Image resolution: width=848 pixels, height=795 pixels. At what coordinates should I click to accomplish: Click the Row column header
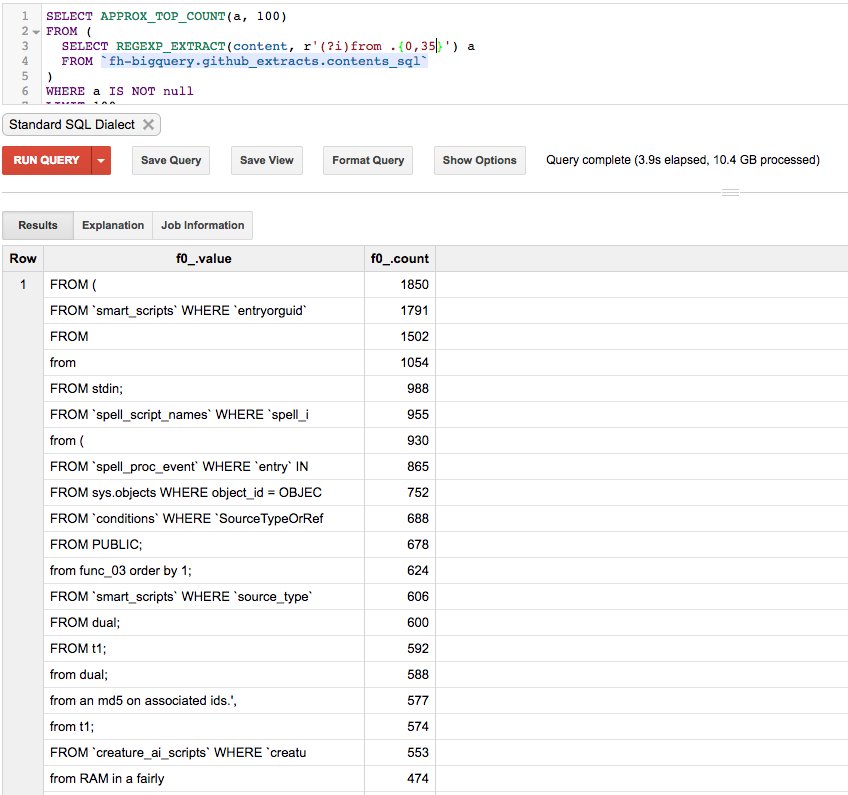tap(23, 259)
